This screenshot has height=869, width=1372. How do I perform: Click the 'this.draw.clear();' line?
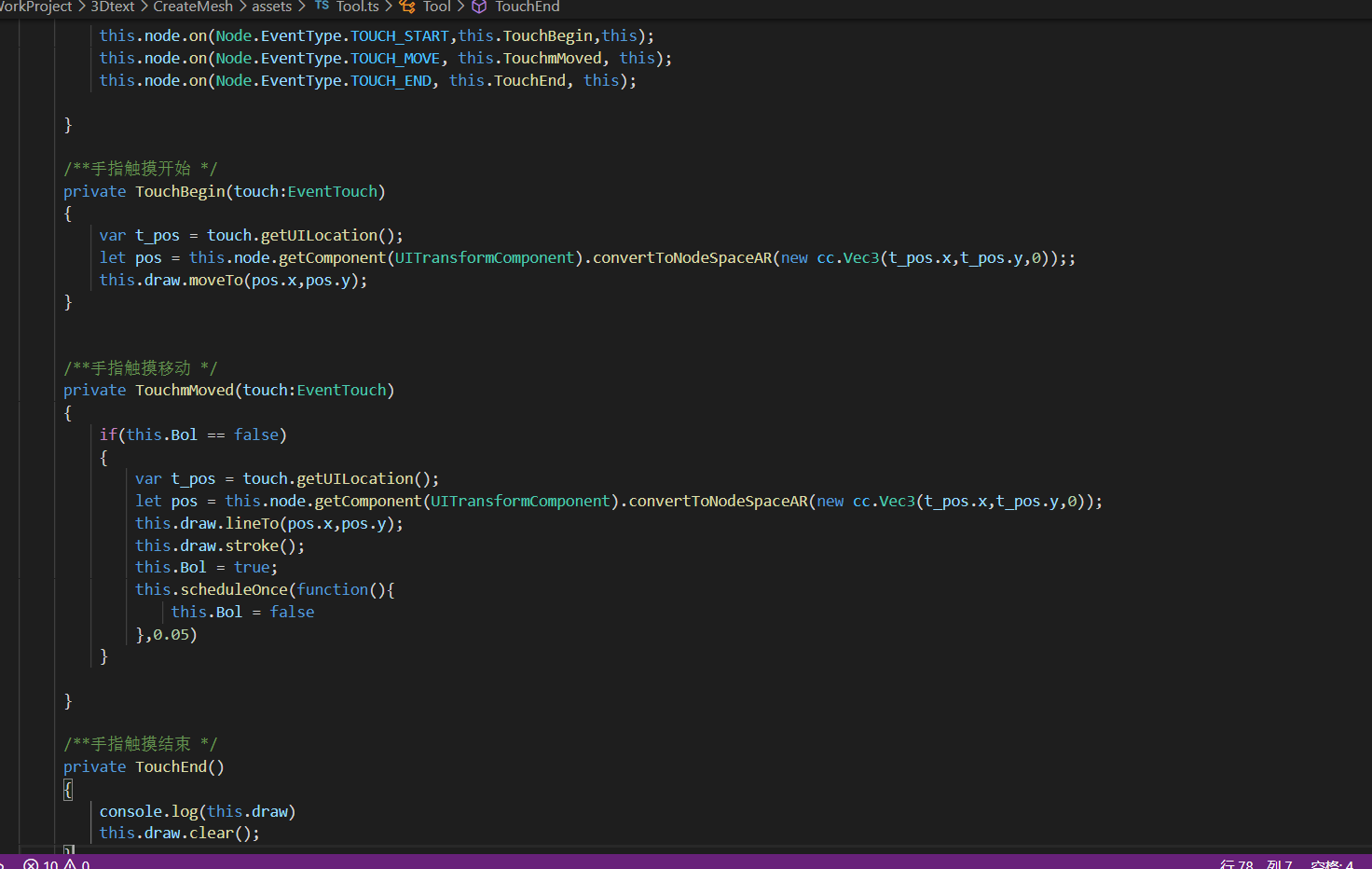180,833
